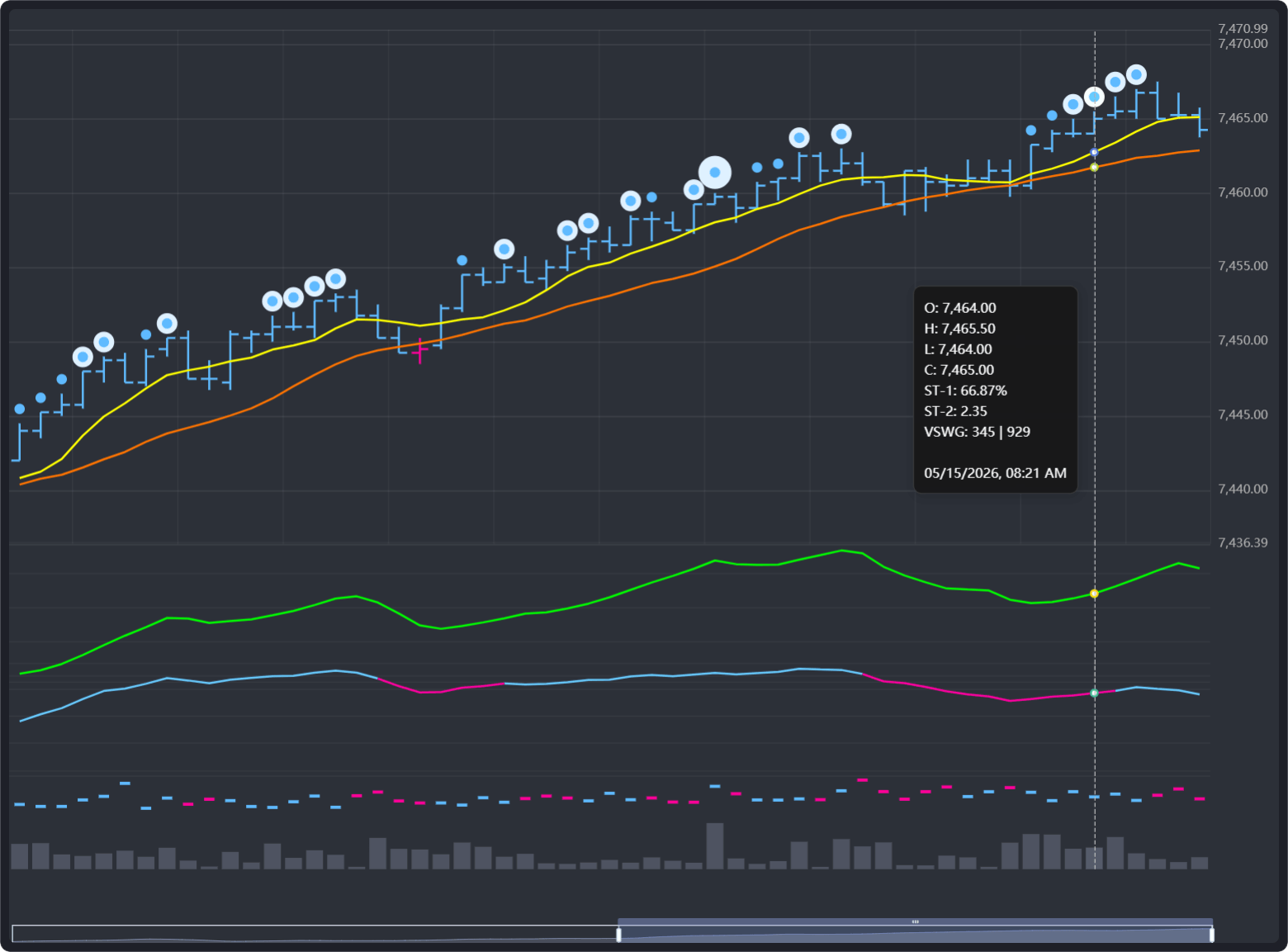
Task: Click the 7,436.39 price axis label
Action: 1243,542
